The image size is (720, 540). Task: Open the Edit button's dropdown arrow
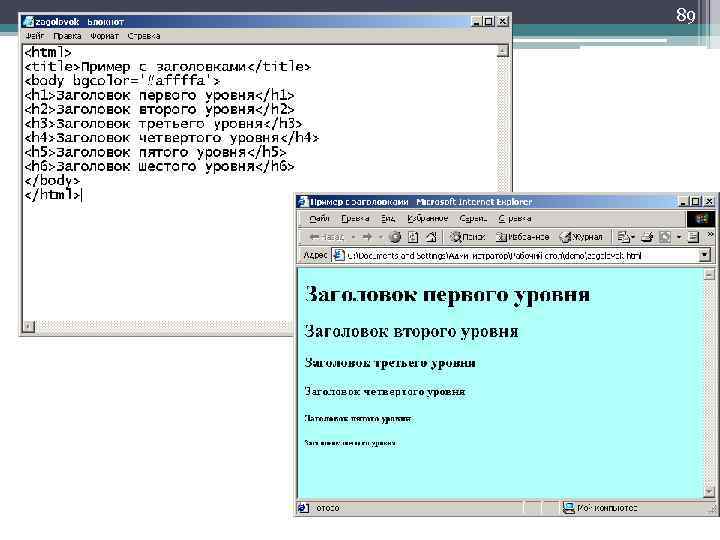coord(679,237)
